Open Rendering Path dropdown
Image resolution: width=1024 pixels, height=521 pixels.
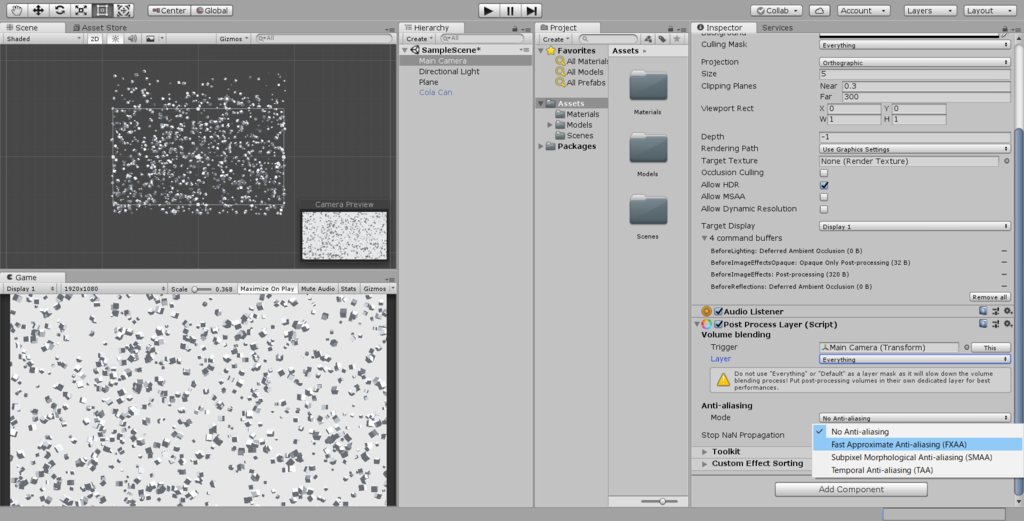(914, 149)
